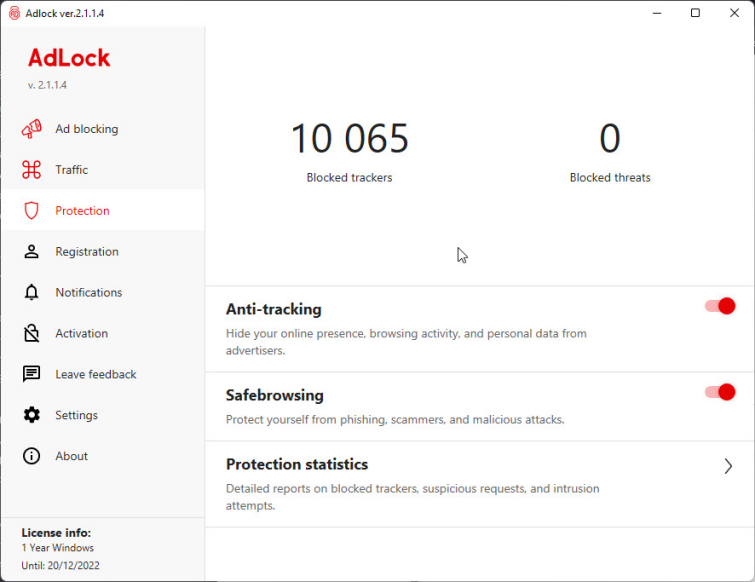
Task: Open the Protection statistics row title
Action: (297, 464)
